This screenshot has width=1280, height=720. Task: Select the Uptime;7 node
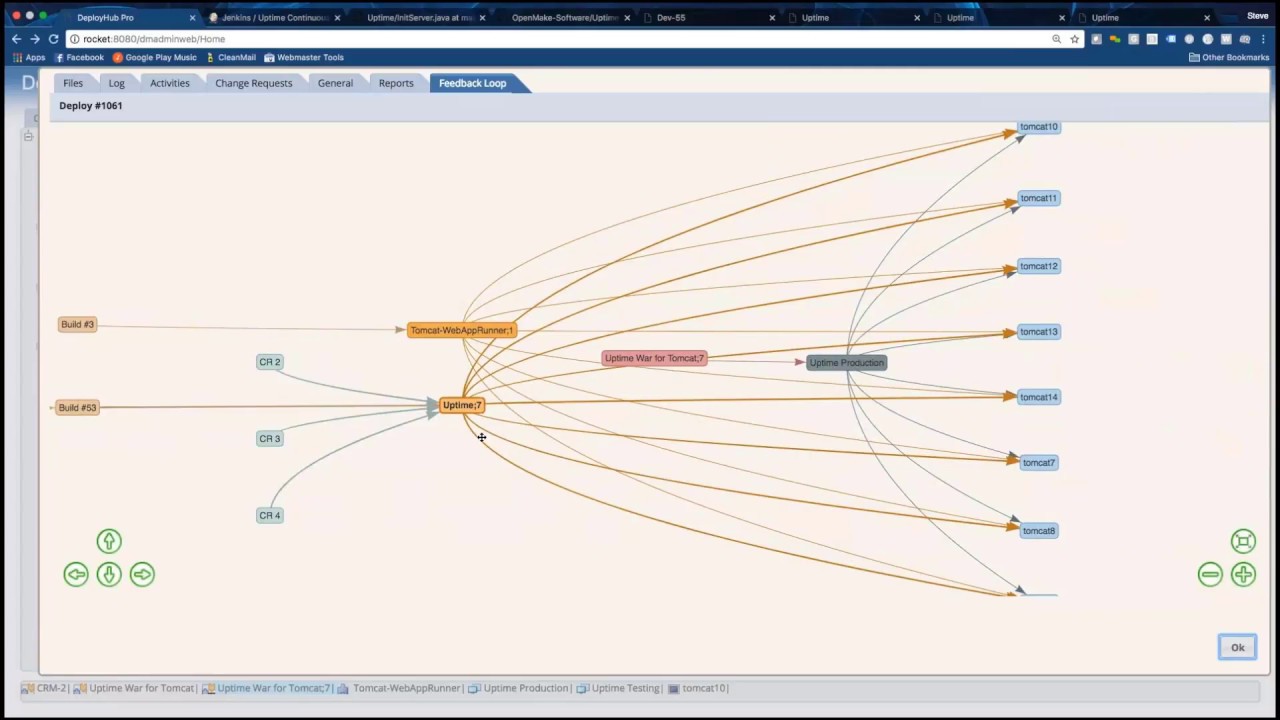[x=462, y=405]
